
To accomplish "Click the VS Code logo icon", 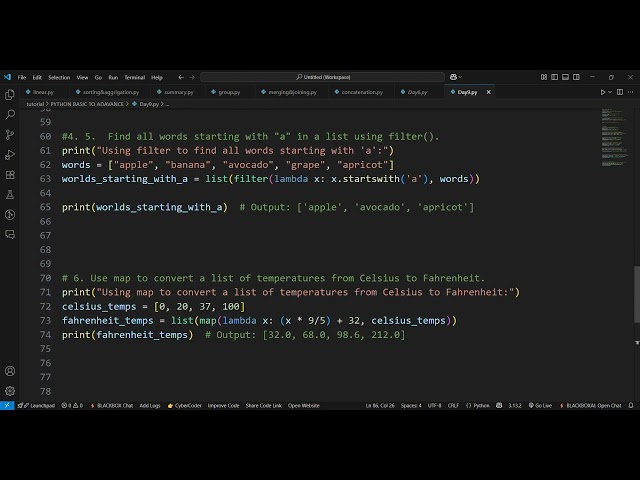I will click(x=7, y=77).
